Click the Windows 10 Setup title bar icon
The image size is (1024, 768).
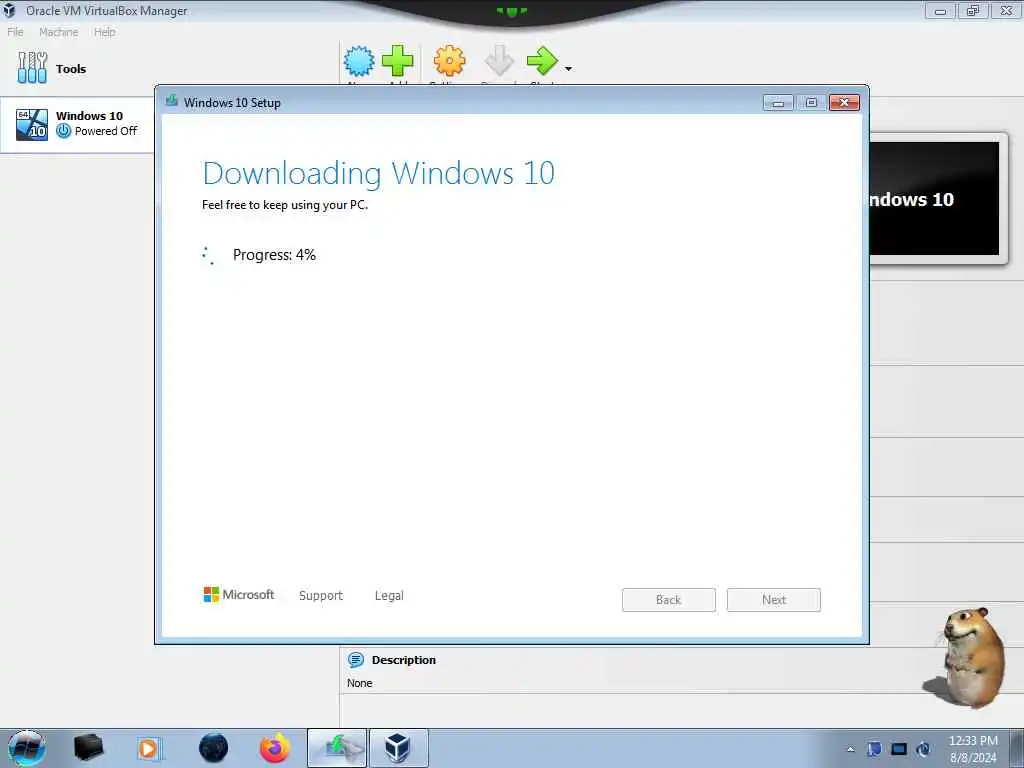(172, 101)
